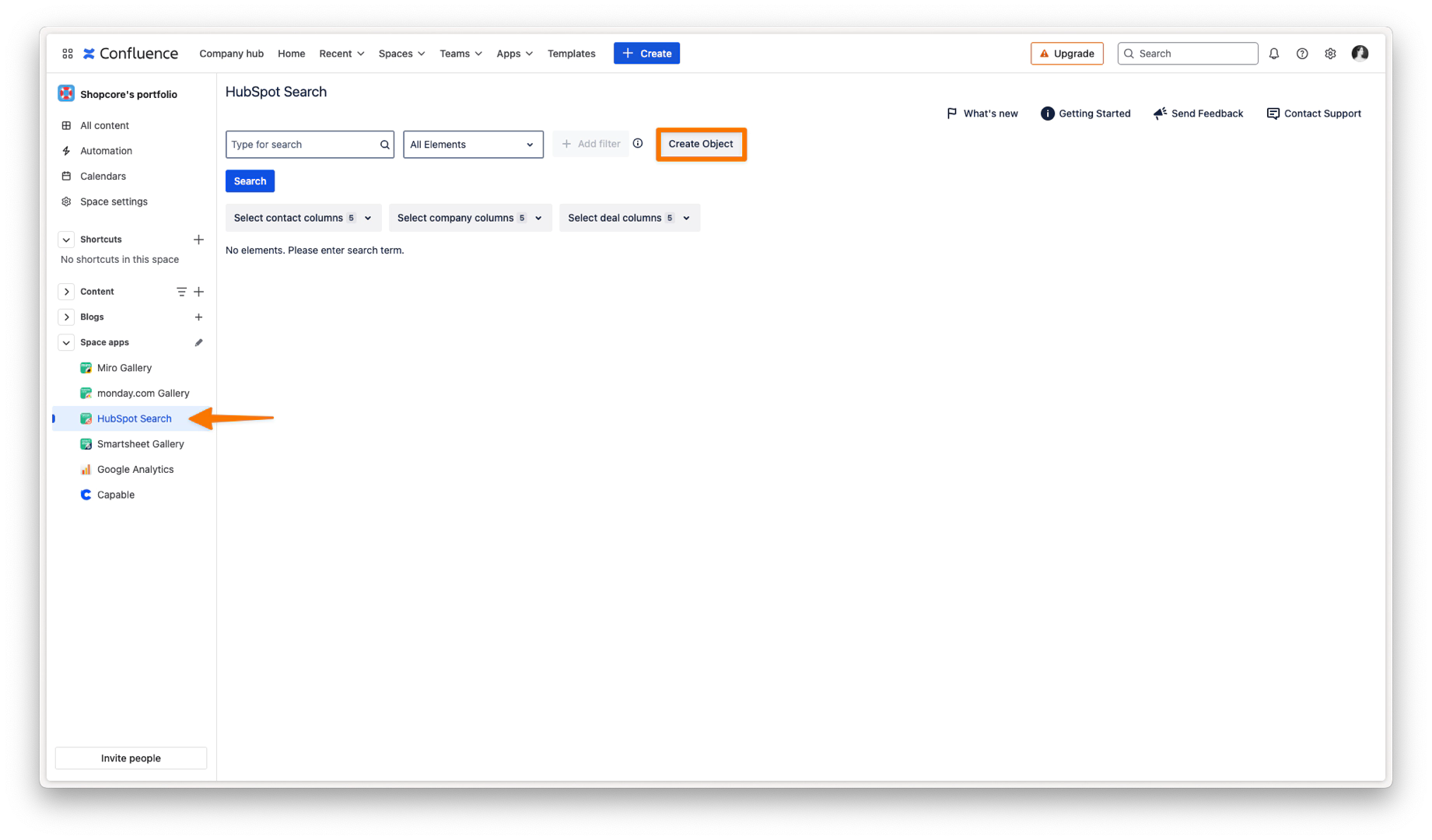Collapse the Space apps section
Viewport: 1432px width, 840px height.
[x=66, y=342]
